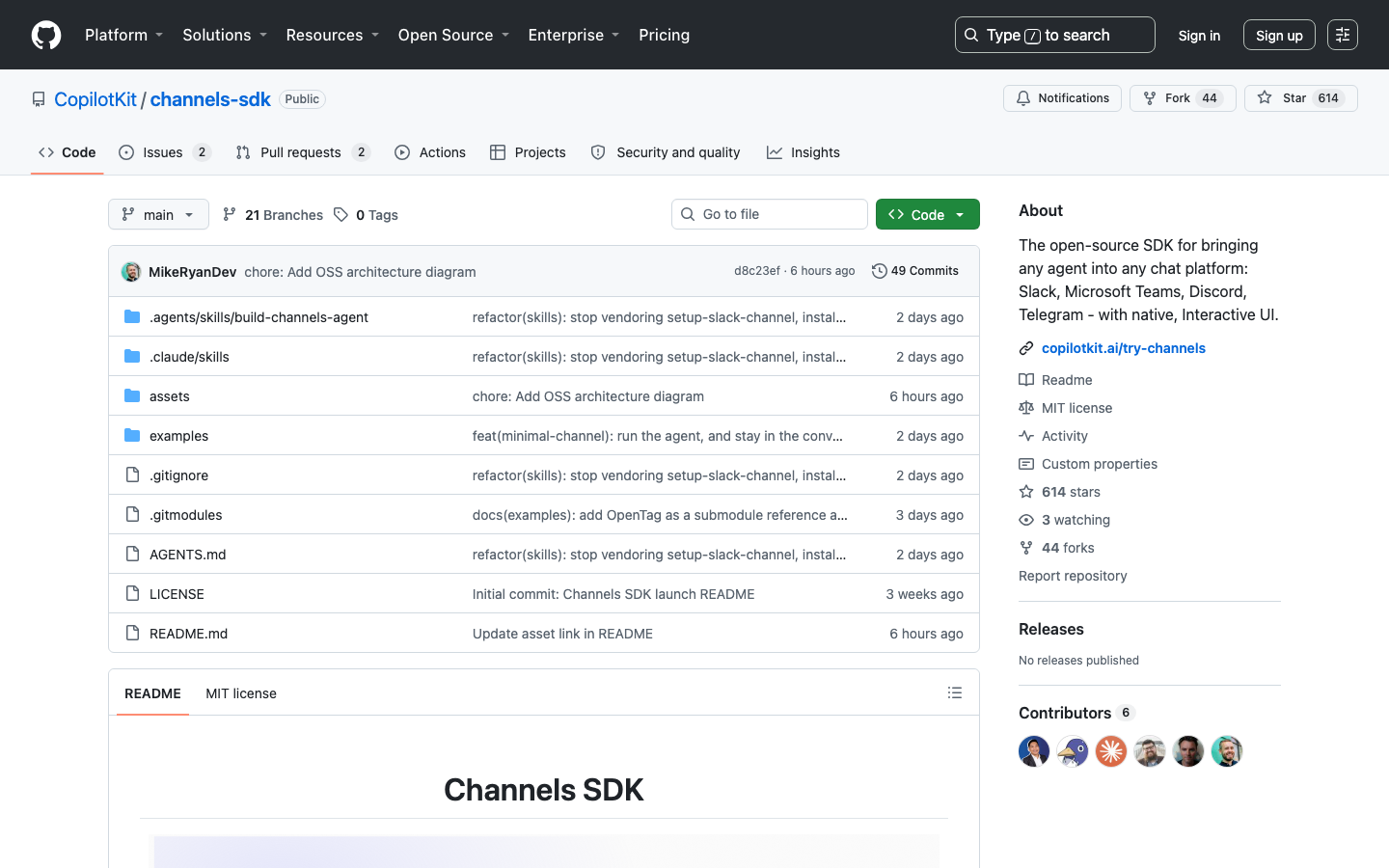Switch to the Issues tab
The height and width of the screenshot is (868, 1389).
point(164,152)
